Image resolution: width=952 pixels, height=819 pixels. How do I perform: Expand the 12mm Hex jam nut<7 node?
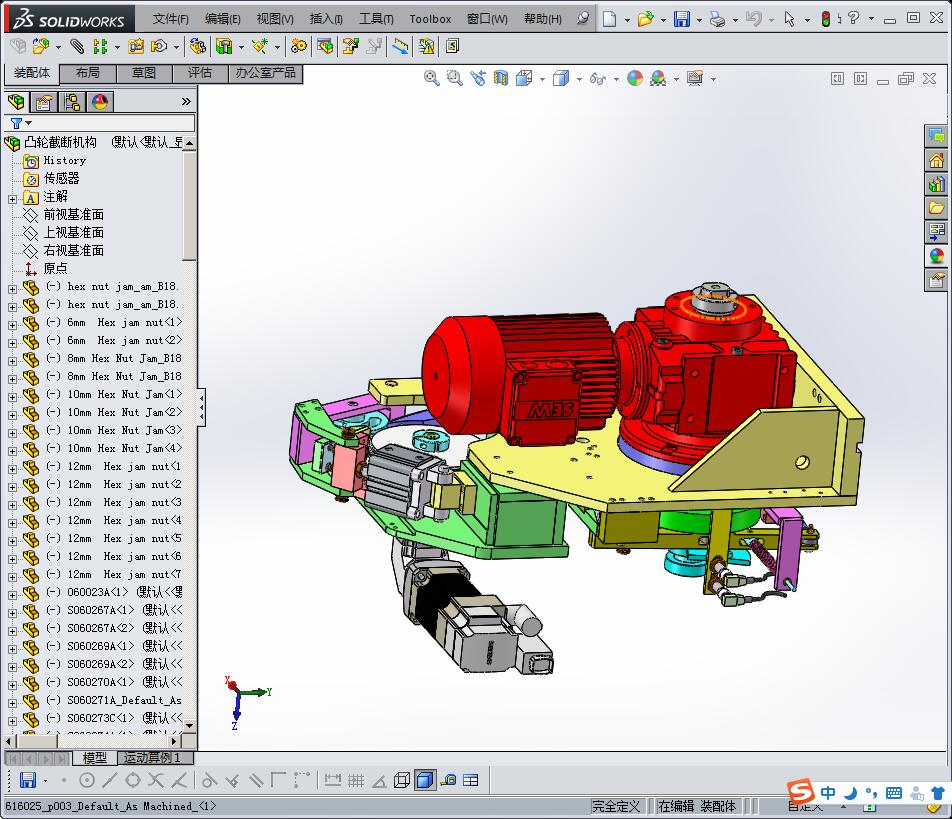point(12,577)
